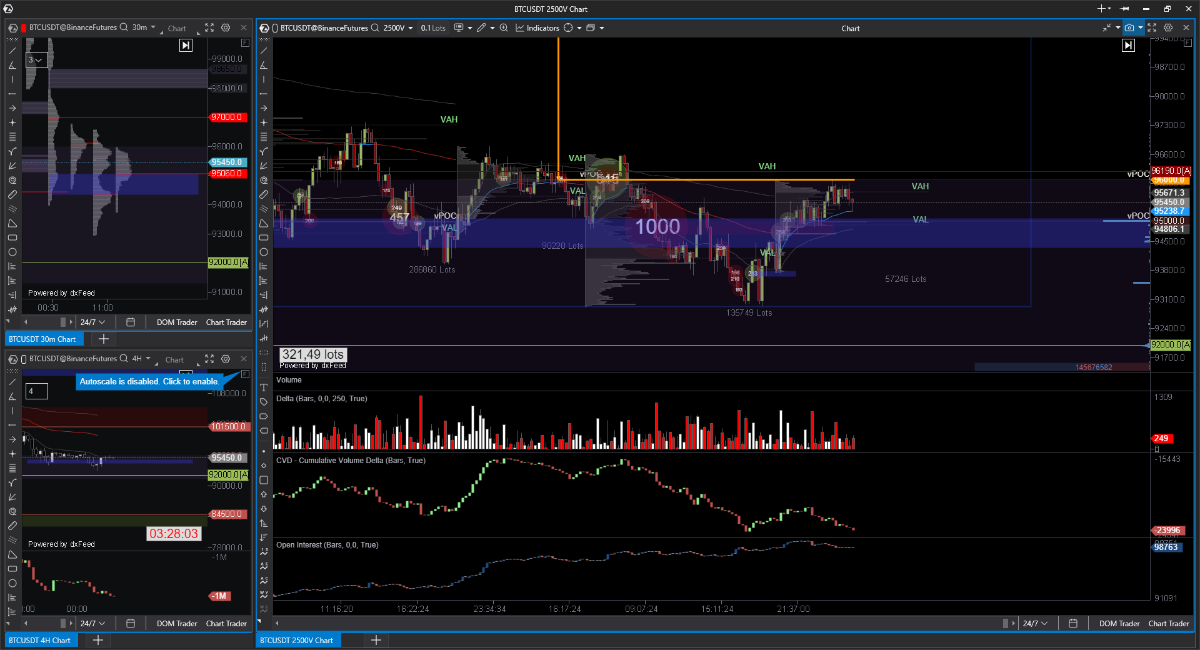
Task: Switch to BTCUSDT 30m Chart tab
Action: (x=43, y=339)
